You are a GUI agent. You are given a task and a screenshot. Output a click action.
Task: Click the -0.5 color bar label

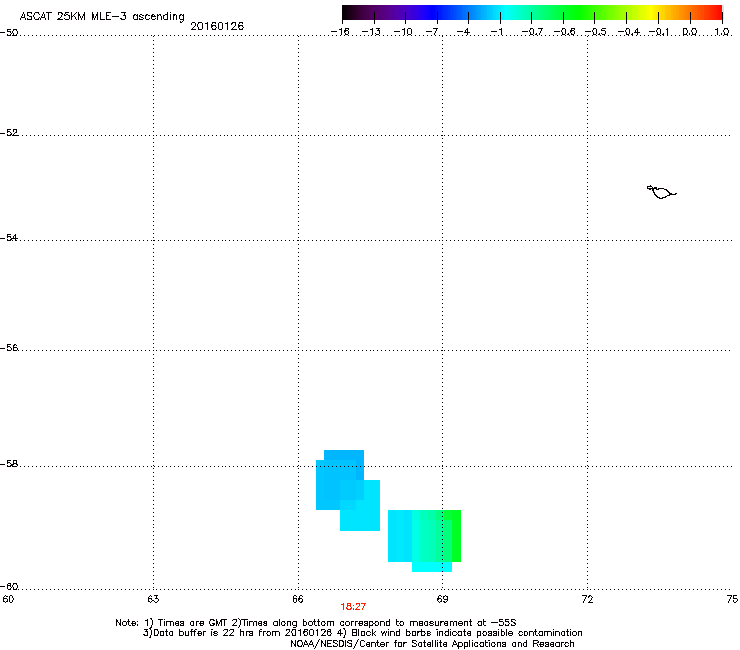[x=596, y=32]
